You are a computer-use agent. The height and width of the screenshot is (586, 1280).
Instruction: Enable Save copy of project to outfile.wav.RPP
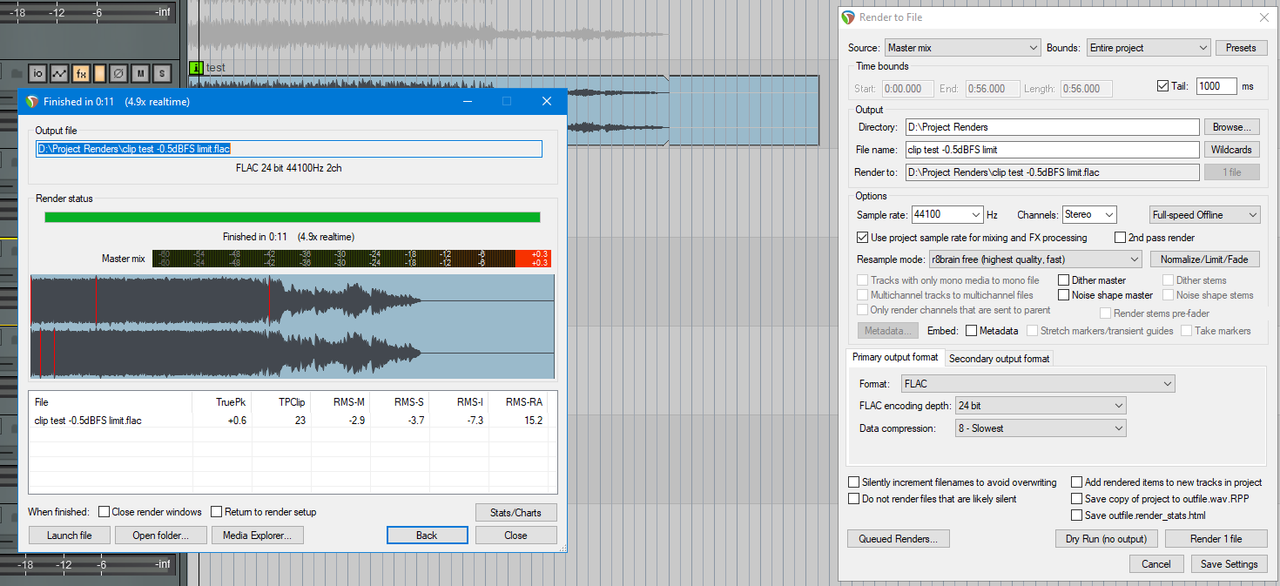tap(1076, 498)
